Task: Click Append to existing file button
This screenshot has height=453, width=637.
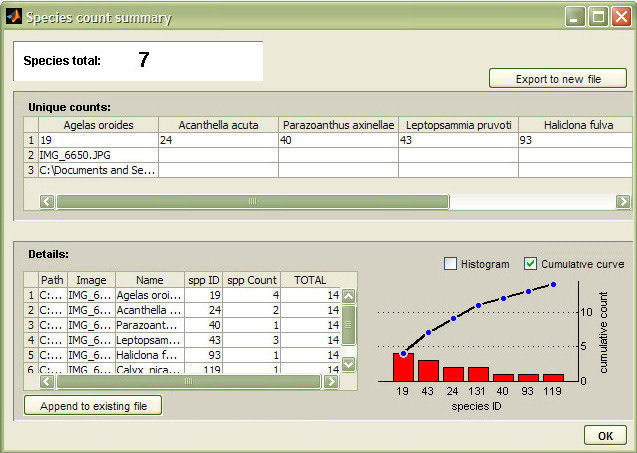Action: tap(92, 406)
